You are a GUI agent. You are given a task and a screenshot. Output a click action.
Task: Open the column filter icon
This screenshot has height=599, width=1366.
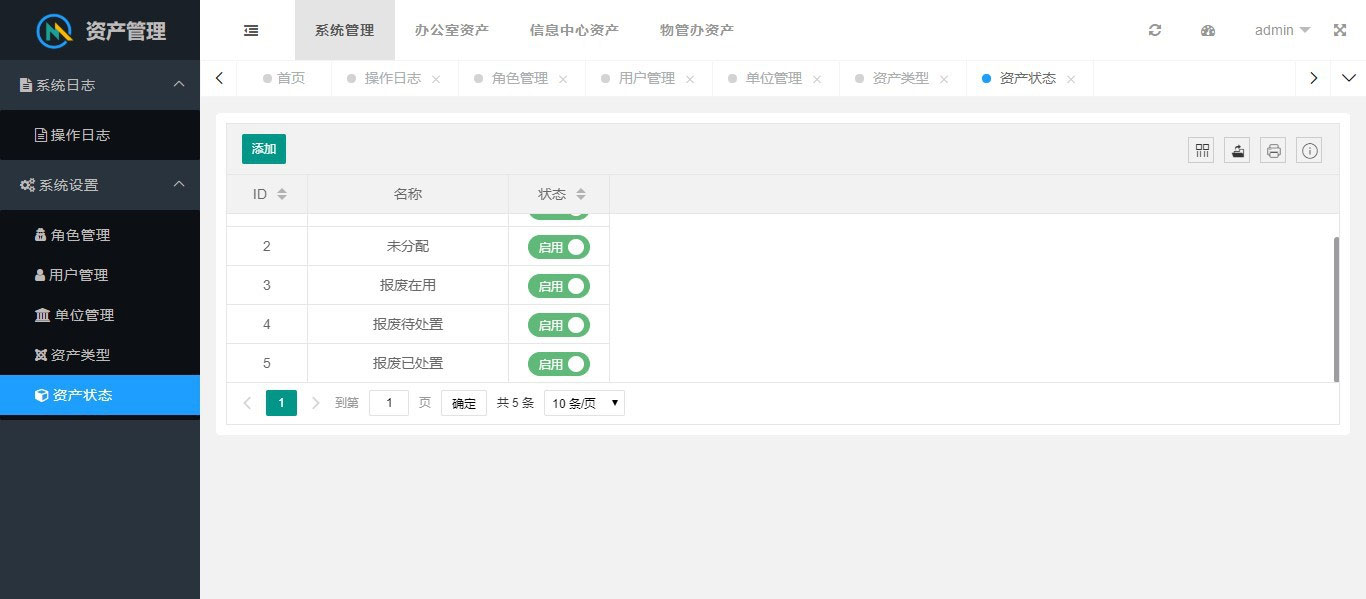tap(1202, 151)
